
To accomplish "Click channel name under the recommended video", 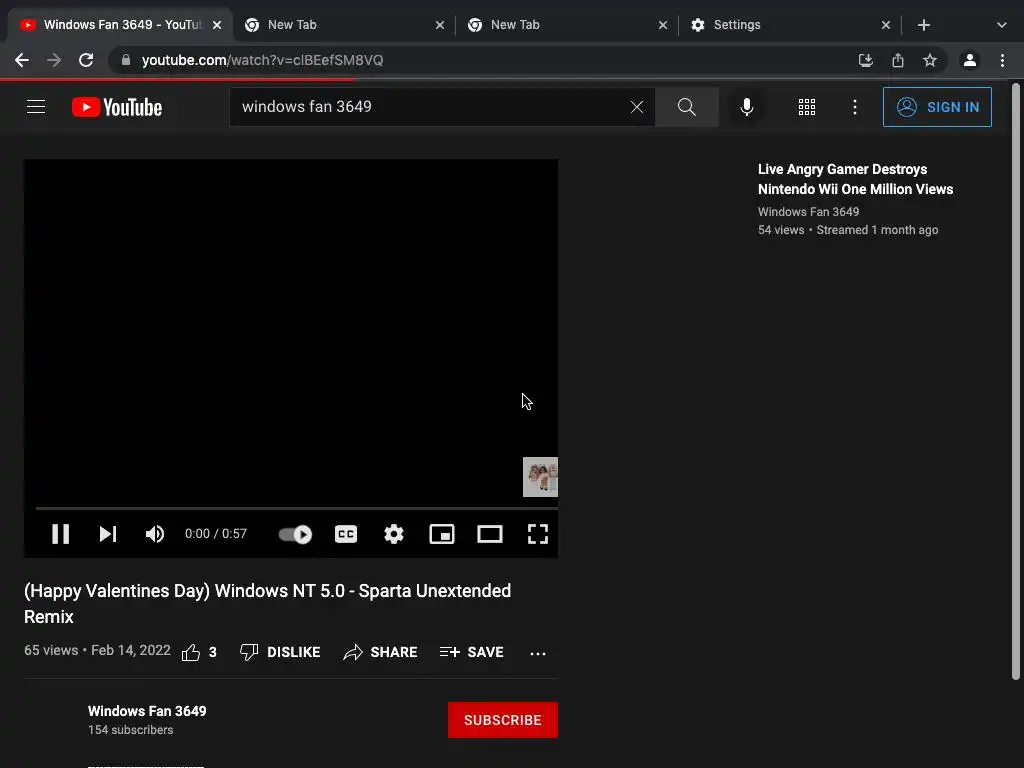I will [808, 212].
